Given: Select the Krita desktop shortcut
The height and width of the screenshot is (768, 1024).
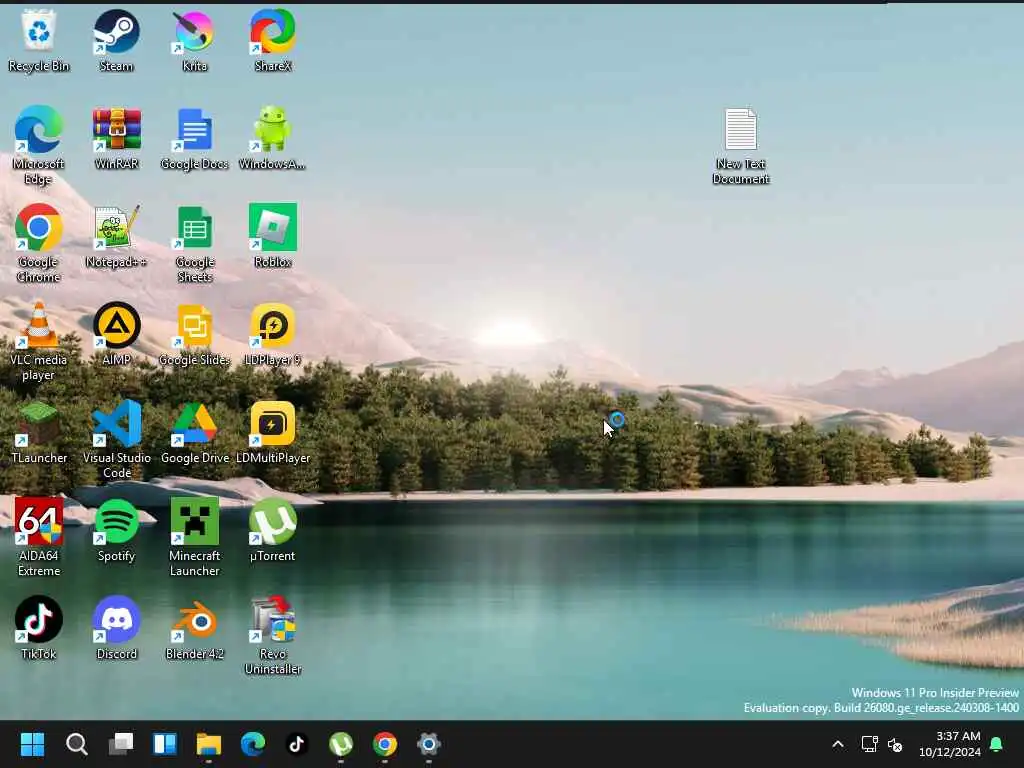Looking at the screenshot, I should click(x=194, y=40).
